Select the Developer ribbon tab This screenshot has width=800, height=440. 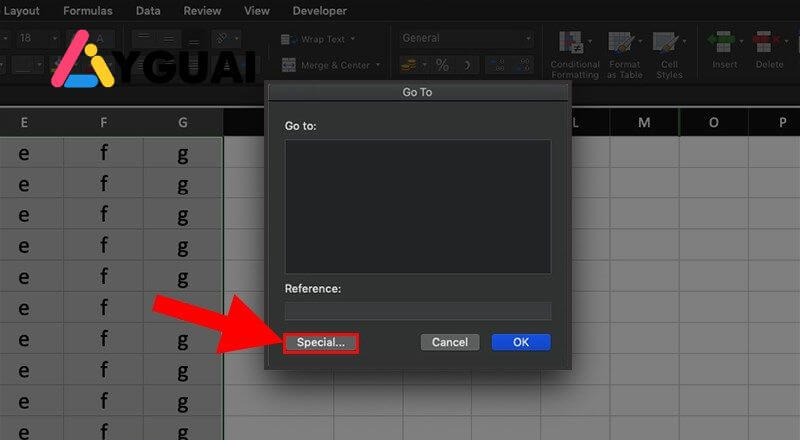click(319, 11)
